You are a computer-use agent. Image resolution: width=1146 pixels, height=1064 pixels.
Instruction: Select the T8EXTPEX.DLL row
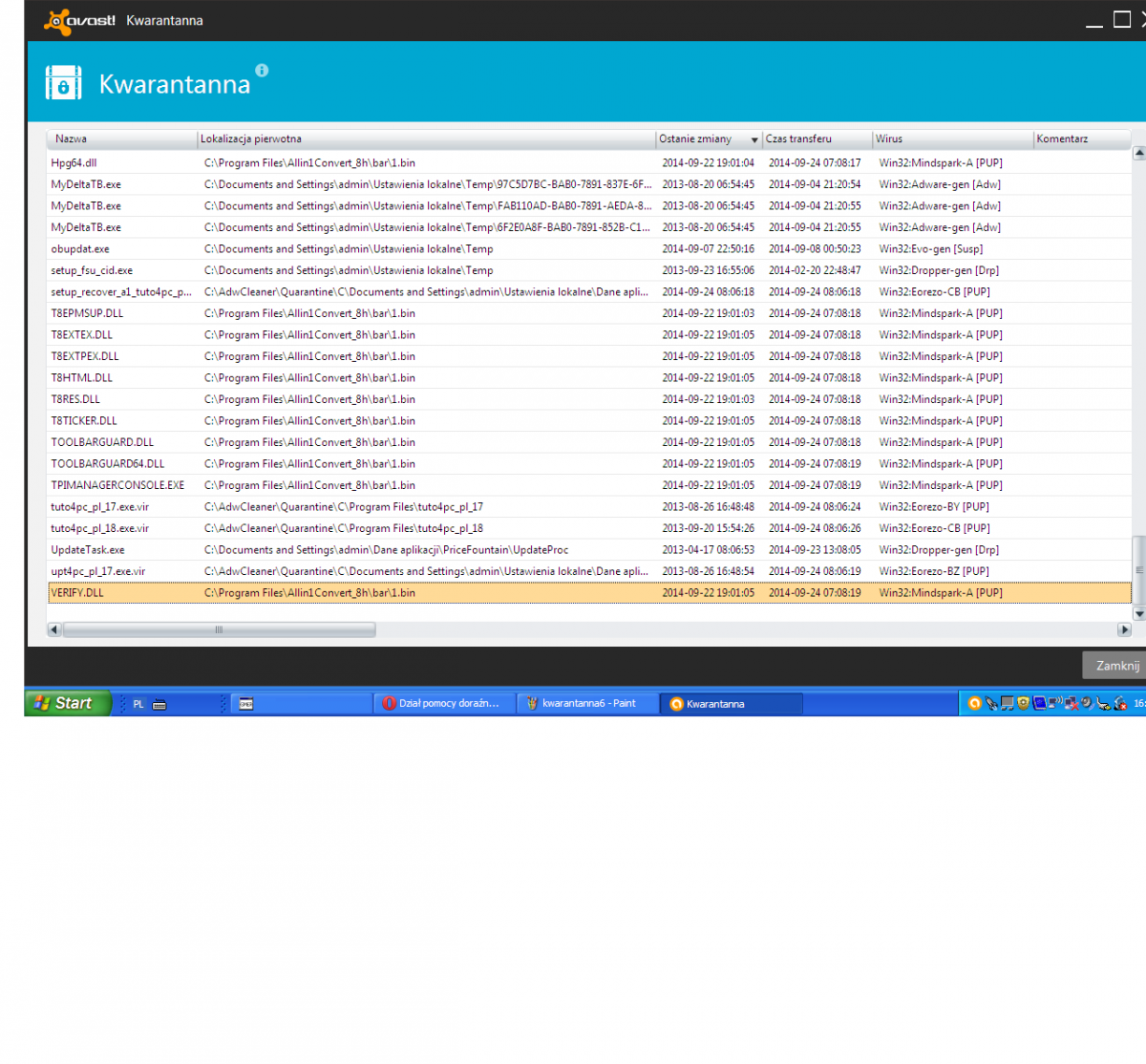pos(589,356)
